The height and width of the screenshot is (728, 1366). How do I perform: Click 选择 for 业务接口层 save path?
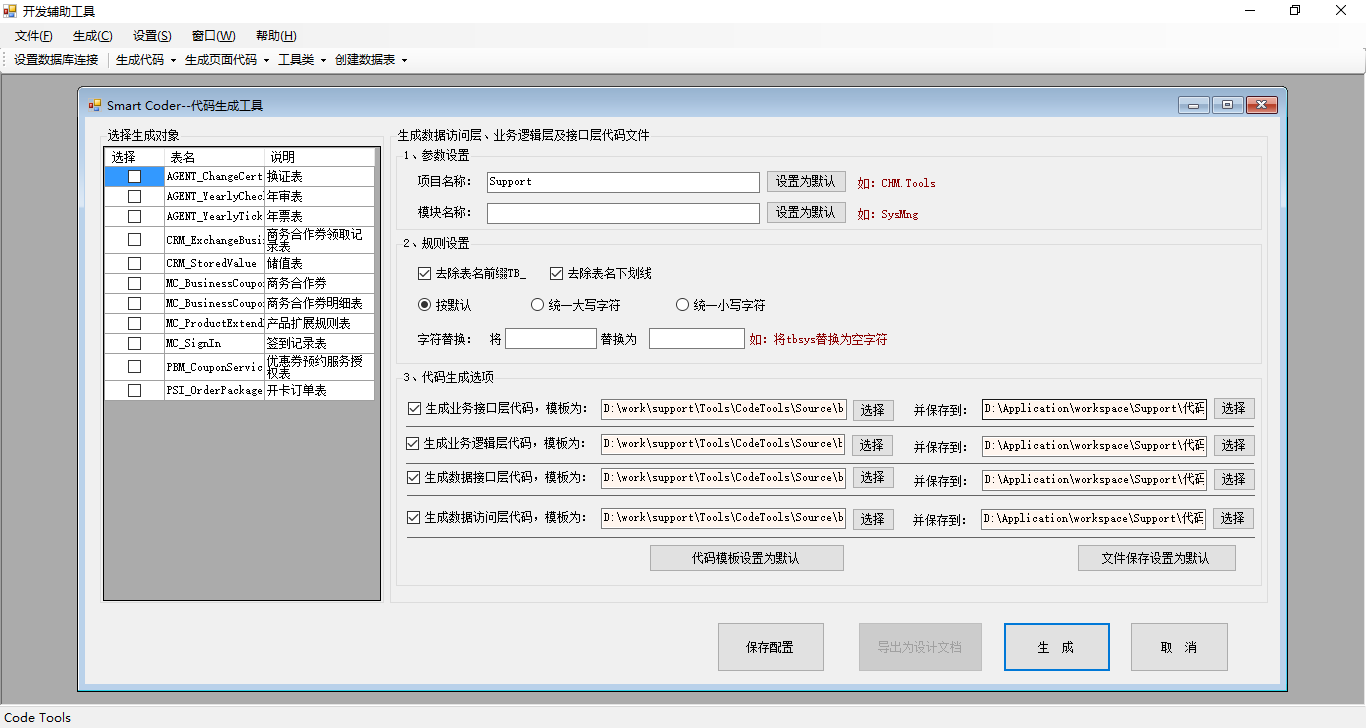[x=1234, y=408]
